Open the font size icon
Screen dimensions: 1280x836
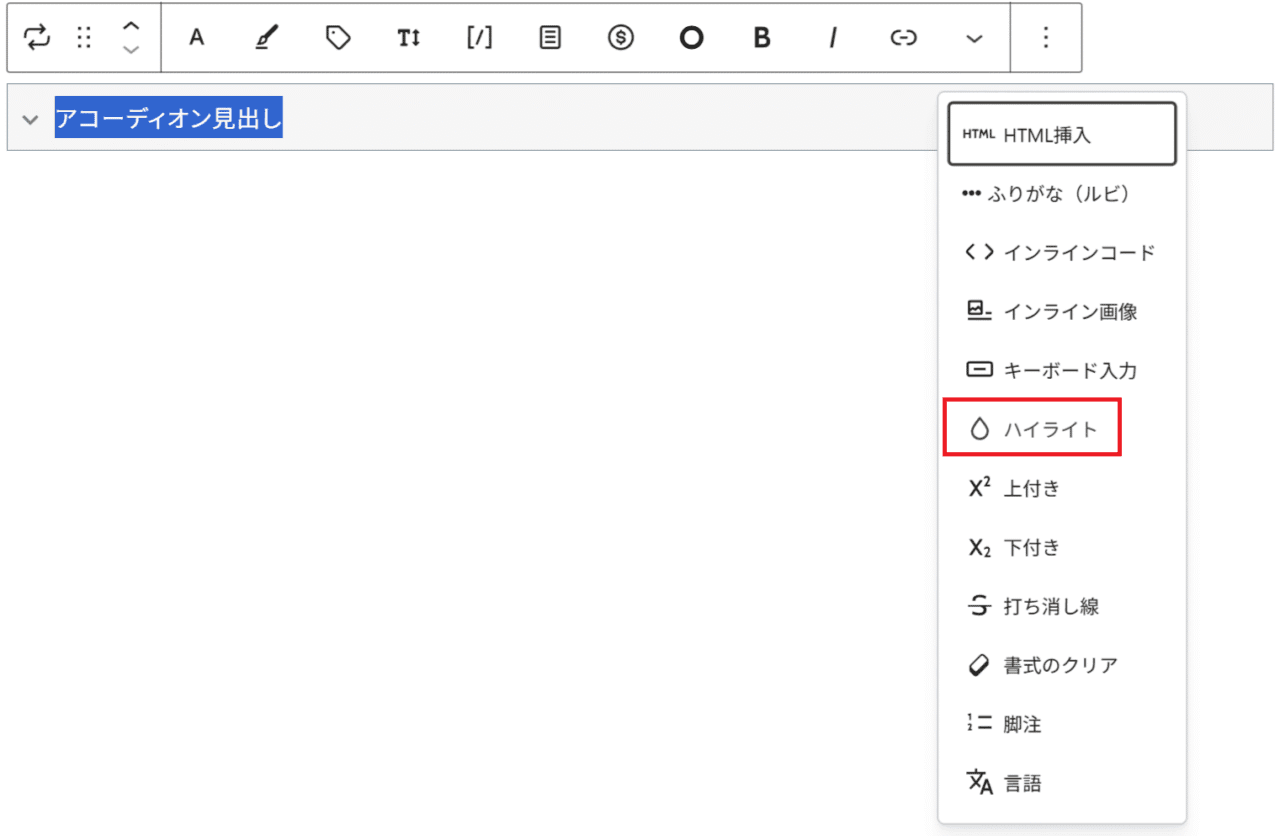408,38
